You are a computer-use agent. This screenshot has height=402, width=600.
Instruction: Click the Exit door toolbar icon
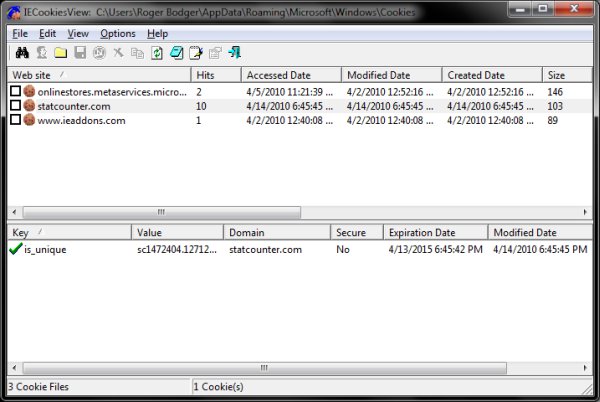(234, 52)
